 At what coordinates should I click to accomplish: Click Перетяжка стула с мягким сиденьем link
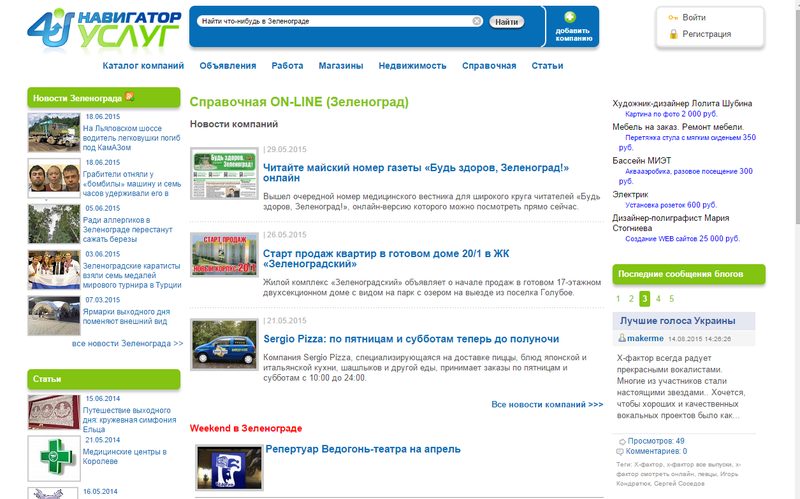[x=687, y=142]
